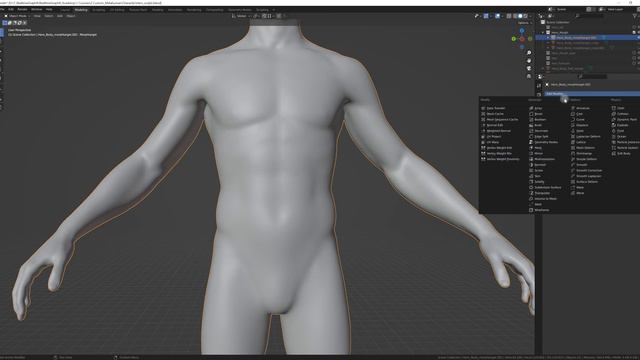The width and height of the screenshot is (640, 360).
Task: Open the viewport Select menu
Action: coord(49,16)
